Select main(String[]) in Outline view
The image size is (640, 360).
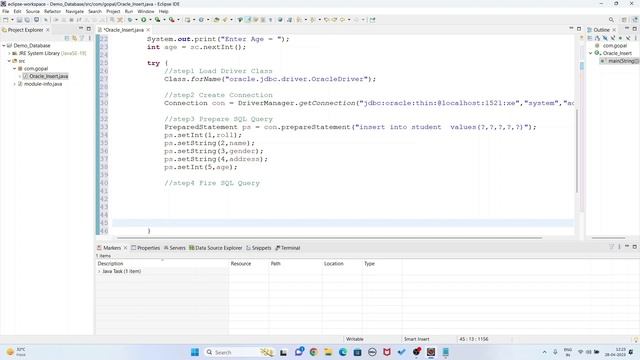pos(620,61)
